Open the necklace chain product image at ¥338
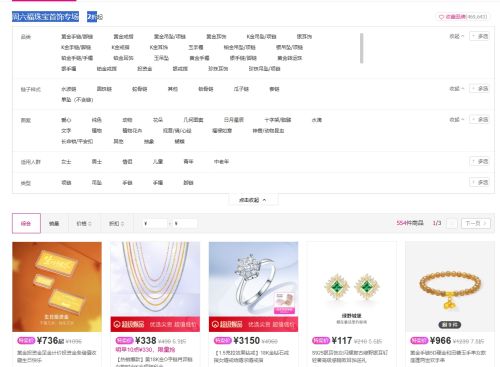 pos(155,287)
